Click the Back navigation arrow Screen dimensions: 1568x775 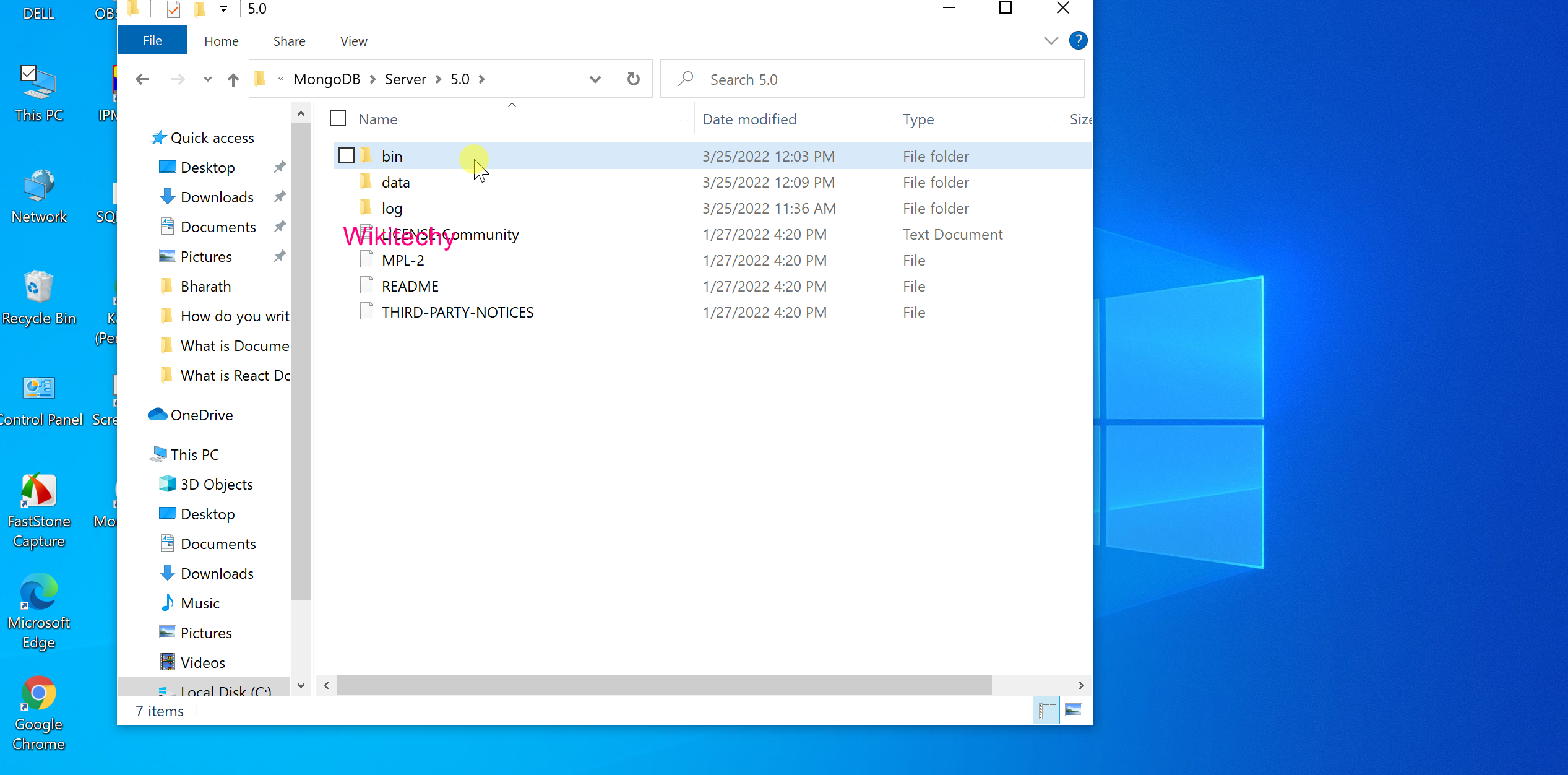click(x=142, y=79)
